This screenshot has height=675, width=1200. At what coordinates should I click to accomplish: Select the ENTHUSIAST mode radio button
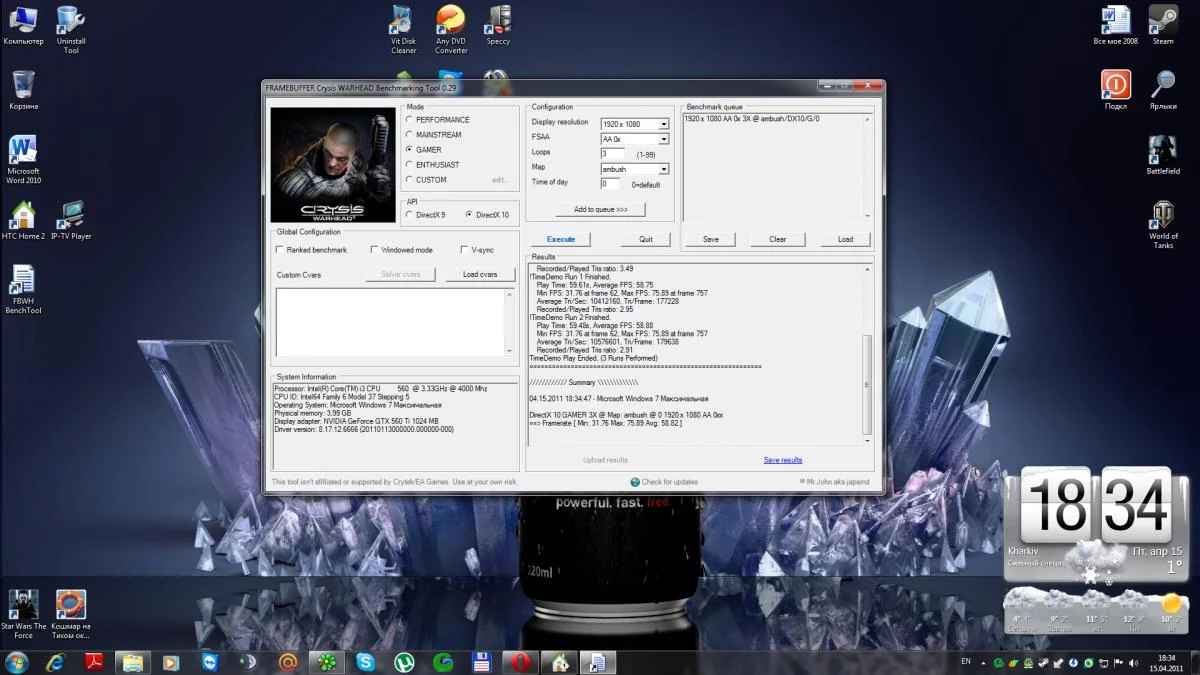coord(409,165)
